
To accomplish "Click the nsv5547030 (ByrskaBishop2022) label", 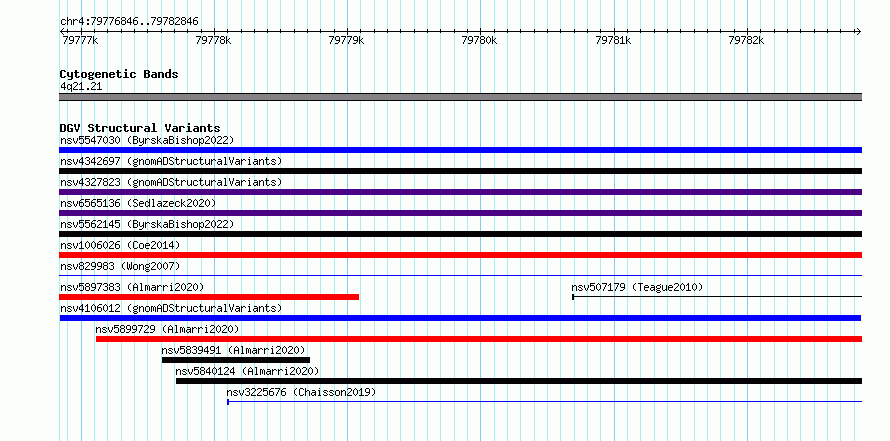I will (x=147, y=140).
